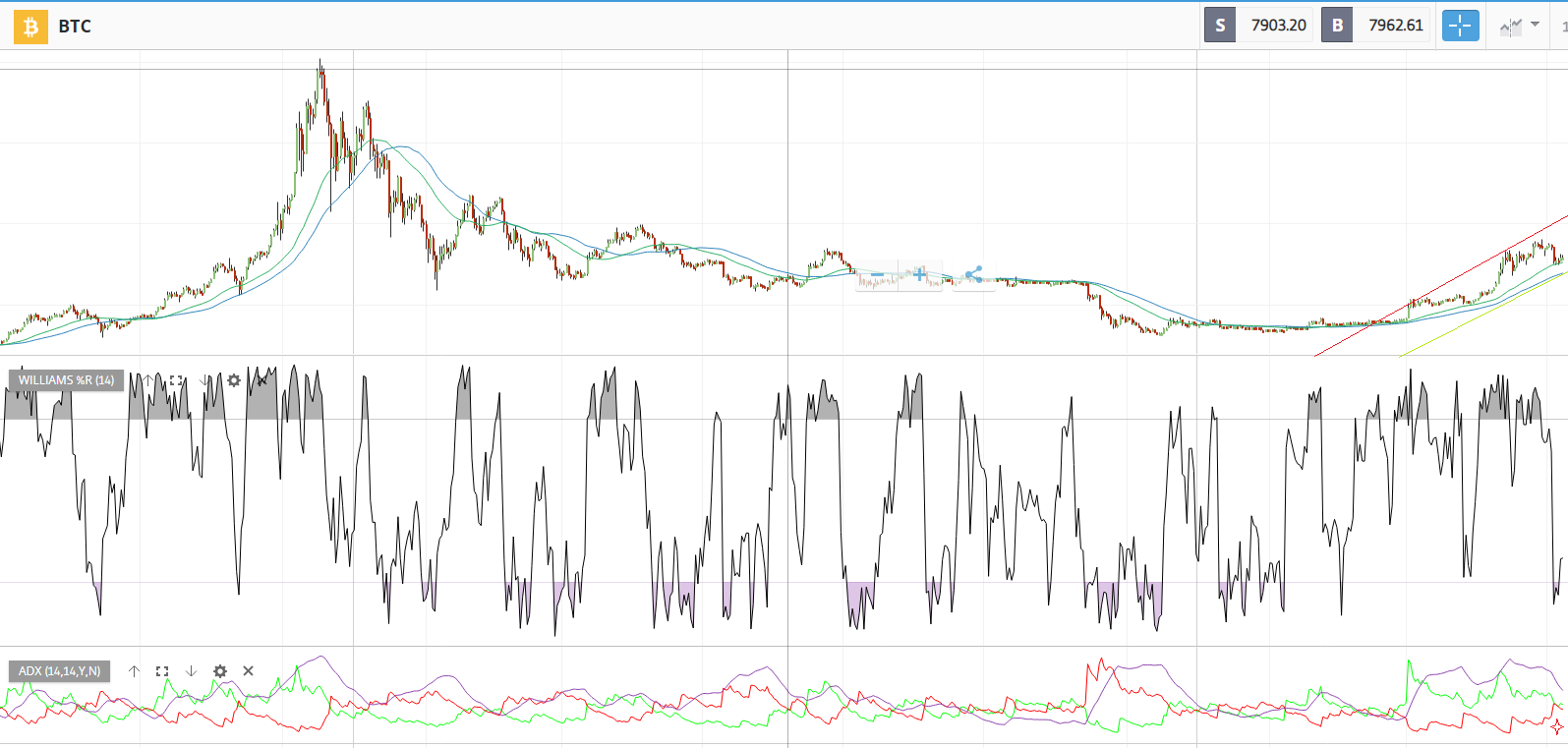Select the Williams %R (14) indicator label
The width and height of the screenshot is (1568, 748).
point(66,380)
